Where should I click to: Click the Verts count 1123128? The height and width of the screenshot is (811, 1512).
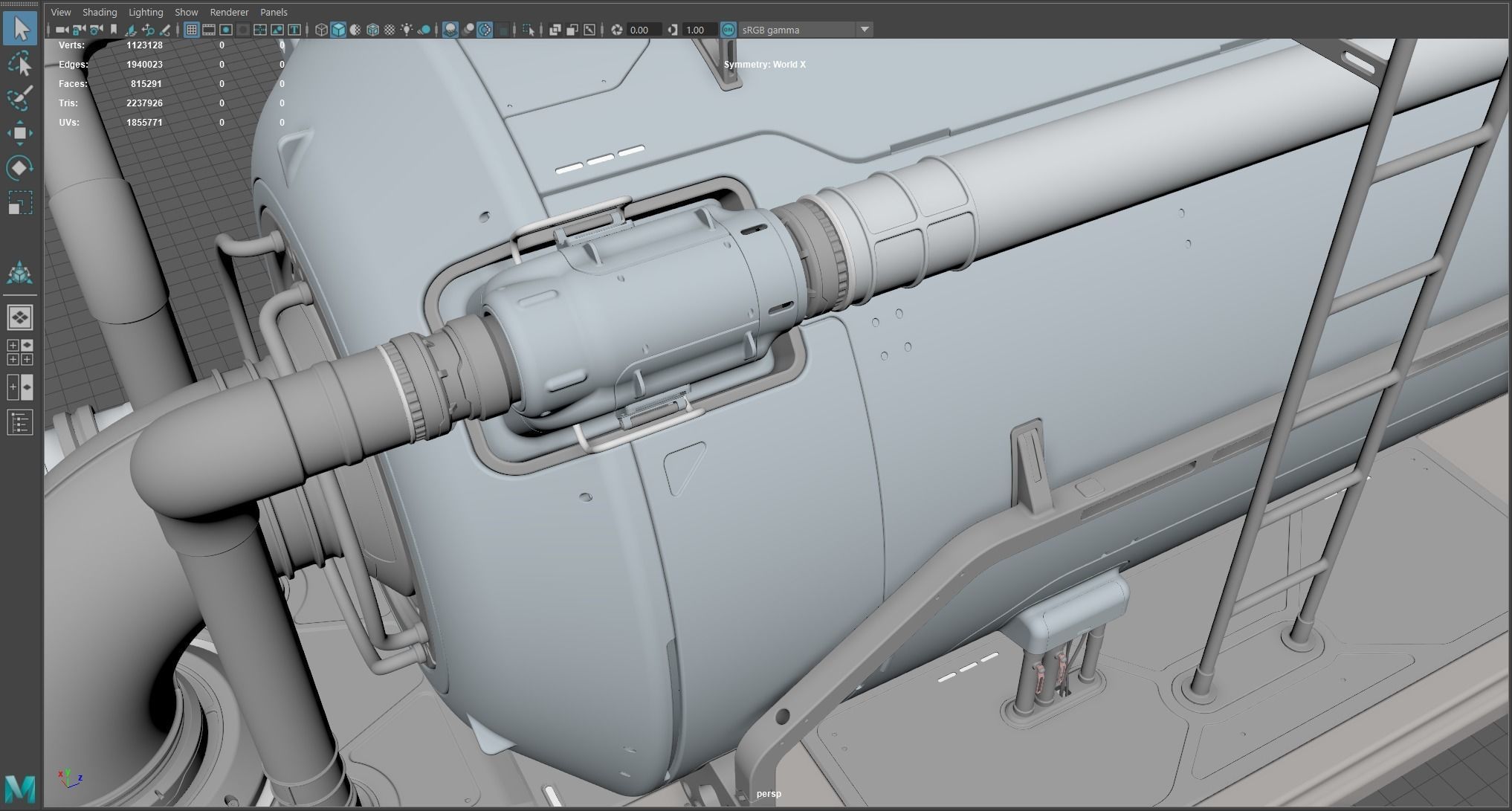click(x=144, y=45)
